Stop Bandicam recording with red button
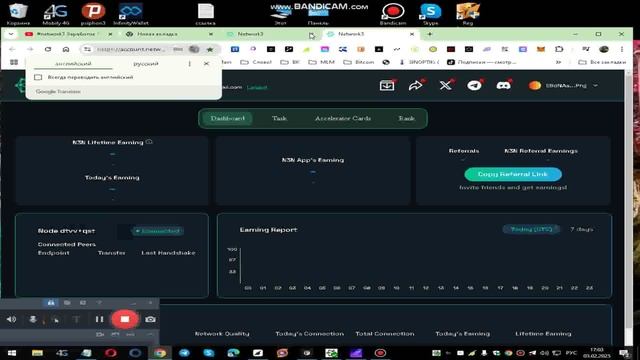 click(x=125, y=319)
